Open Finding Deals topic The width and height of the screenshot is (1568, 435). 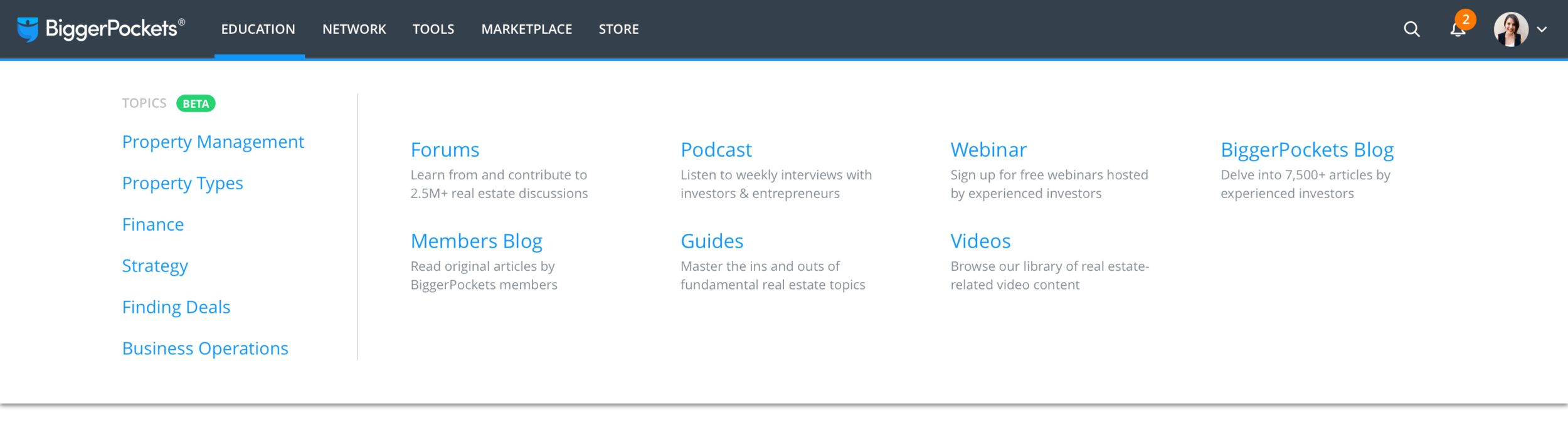176,307
